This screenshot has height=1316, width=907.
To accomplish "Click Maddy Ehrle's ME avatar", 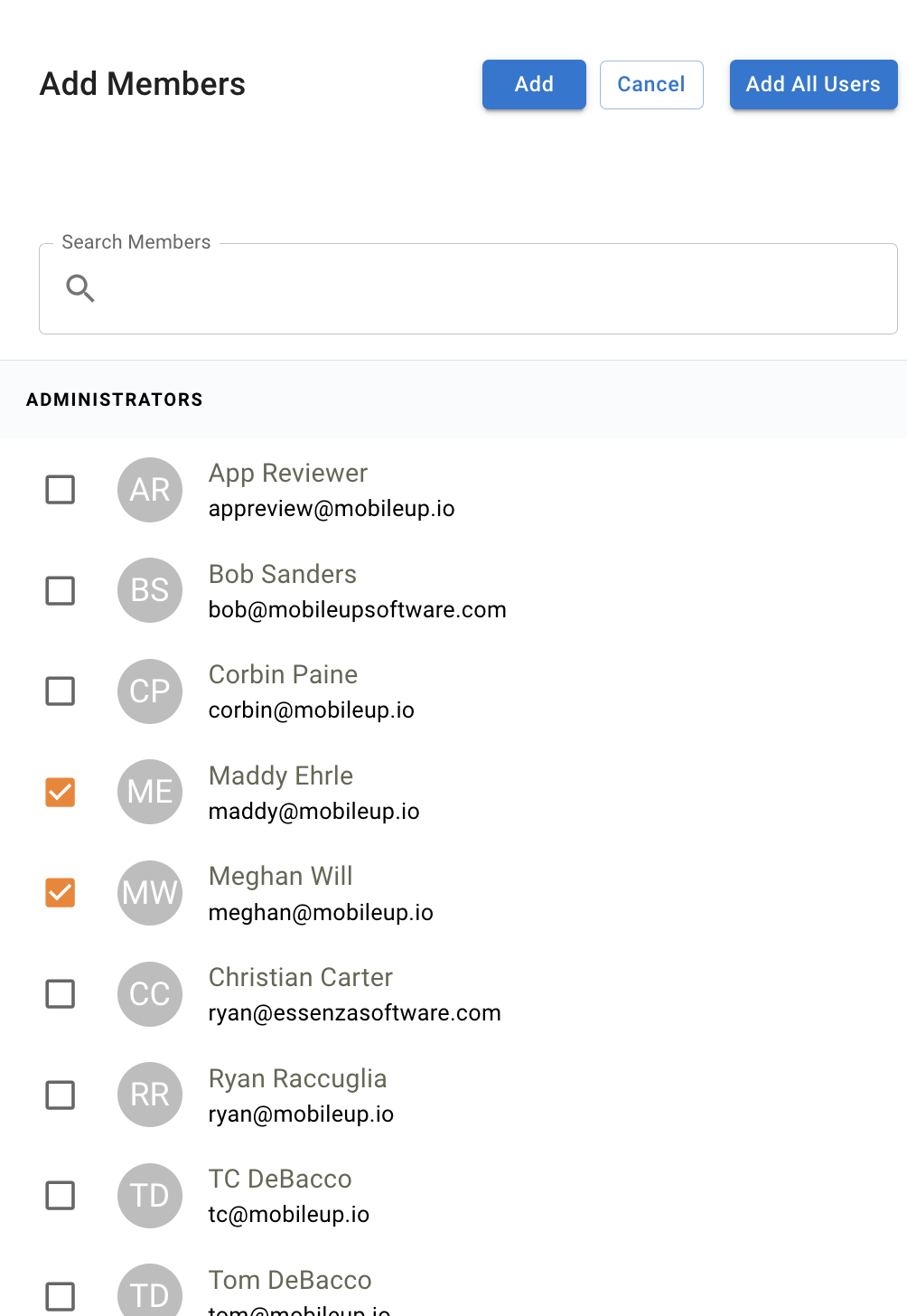I will [150, 792].
